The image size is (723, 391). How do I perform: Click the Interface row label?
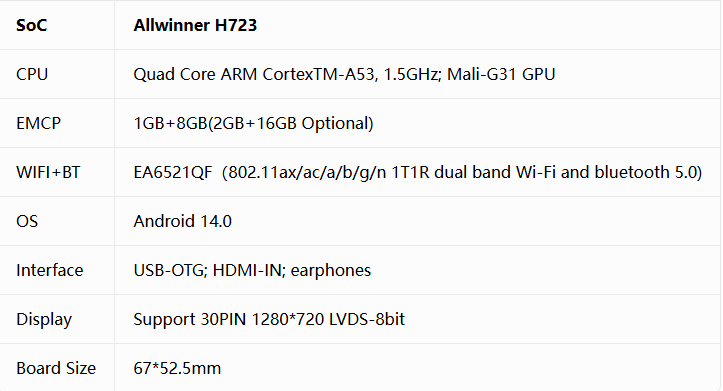click(x=49, y=270)
